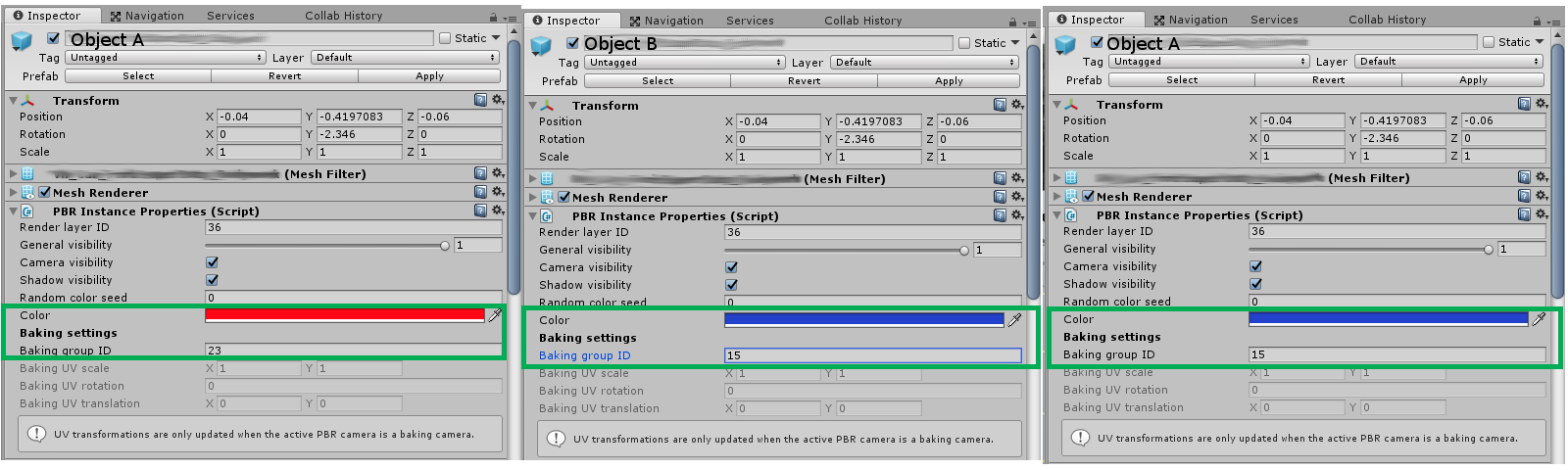This screenshot has height=470, width=1568.
Task: Open Collab History tab in right inspector
Action: (x=1388, y=20)
